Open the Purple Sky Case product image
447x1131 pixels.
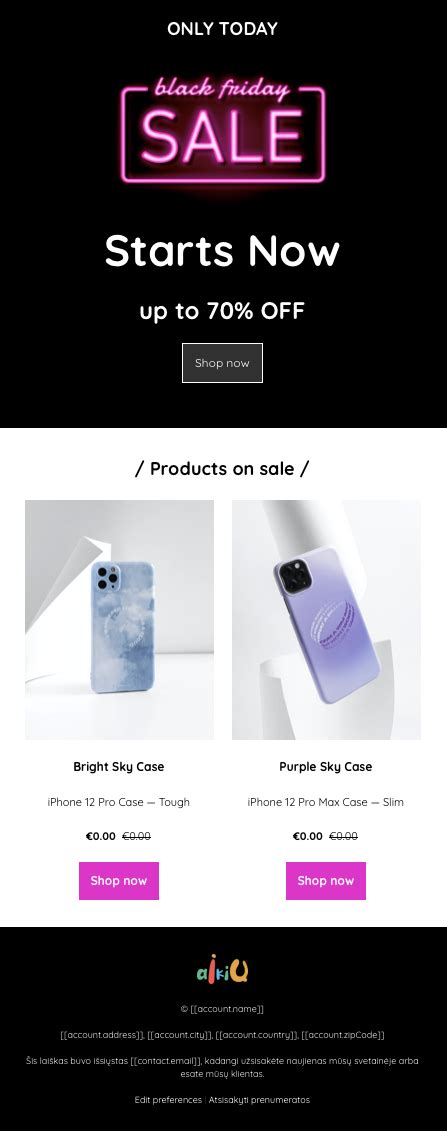[x=326, y=620]
